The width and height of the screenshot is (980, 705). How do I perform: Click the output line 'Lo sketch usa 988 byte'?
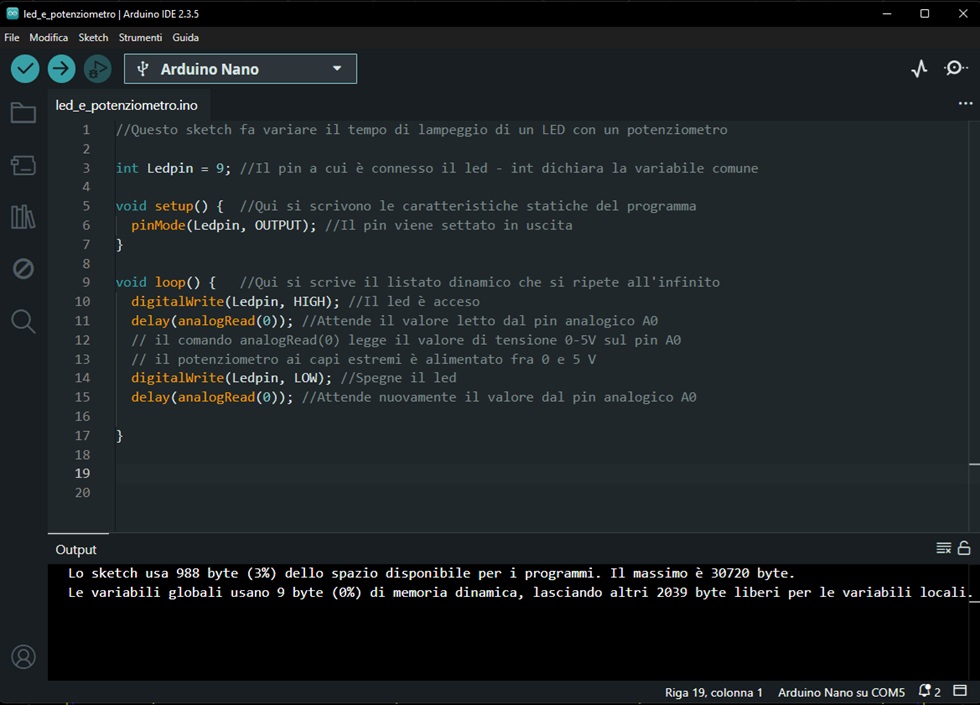[431, 573]
